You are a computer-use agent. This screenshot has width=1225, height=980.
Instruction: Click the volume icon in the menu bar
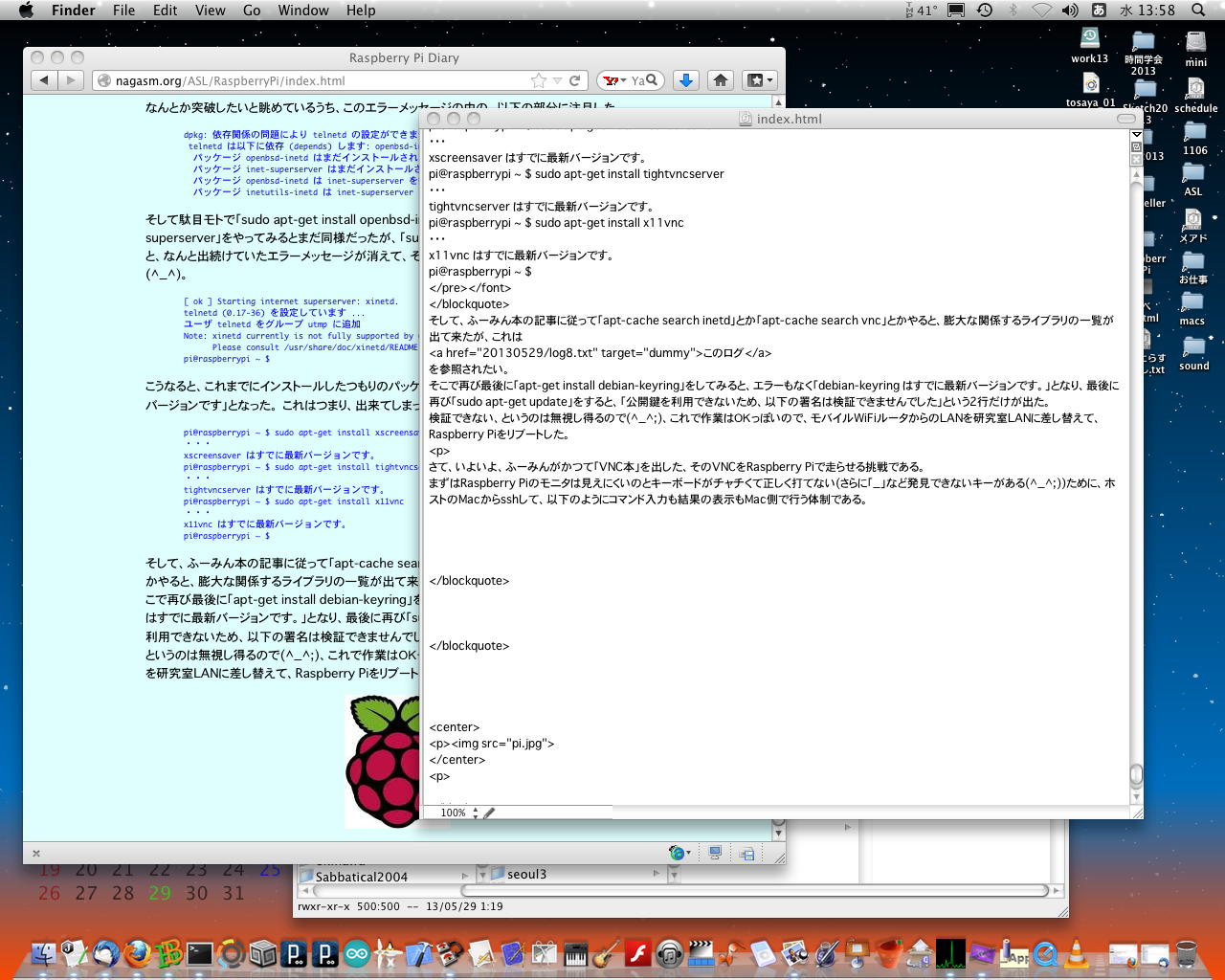1069,11
